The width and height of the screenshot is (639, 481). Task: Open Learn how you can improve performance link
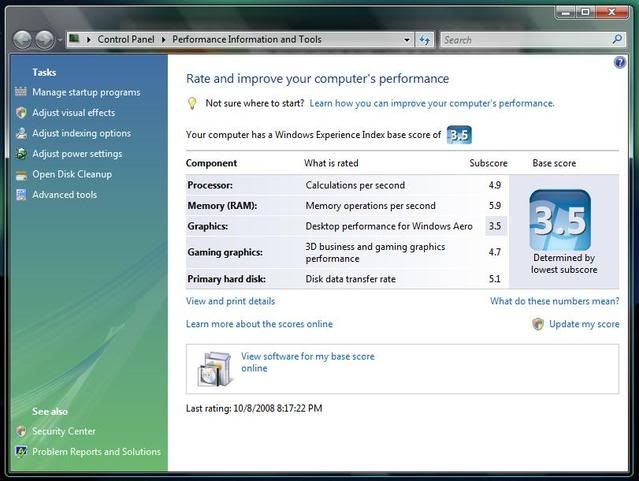[432, 104]
